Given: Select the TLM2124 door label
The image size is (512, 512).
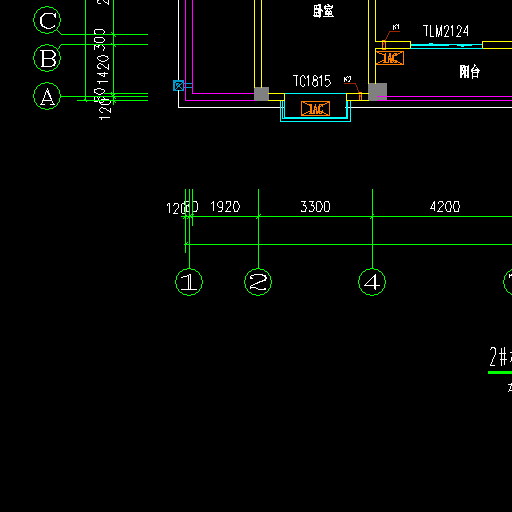Looking at the screenshot, I should [446, 31].
